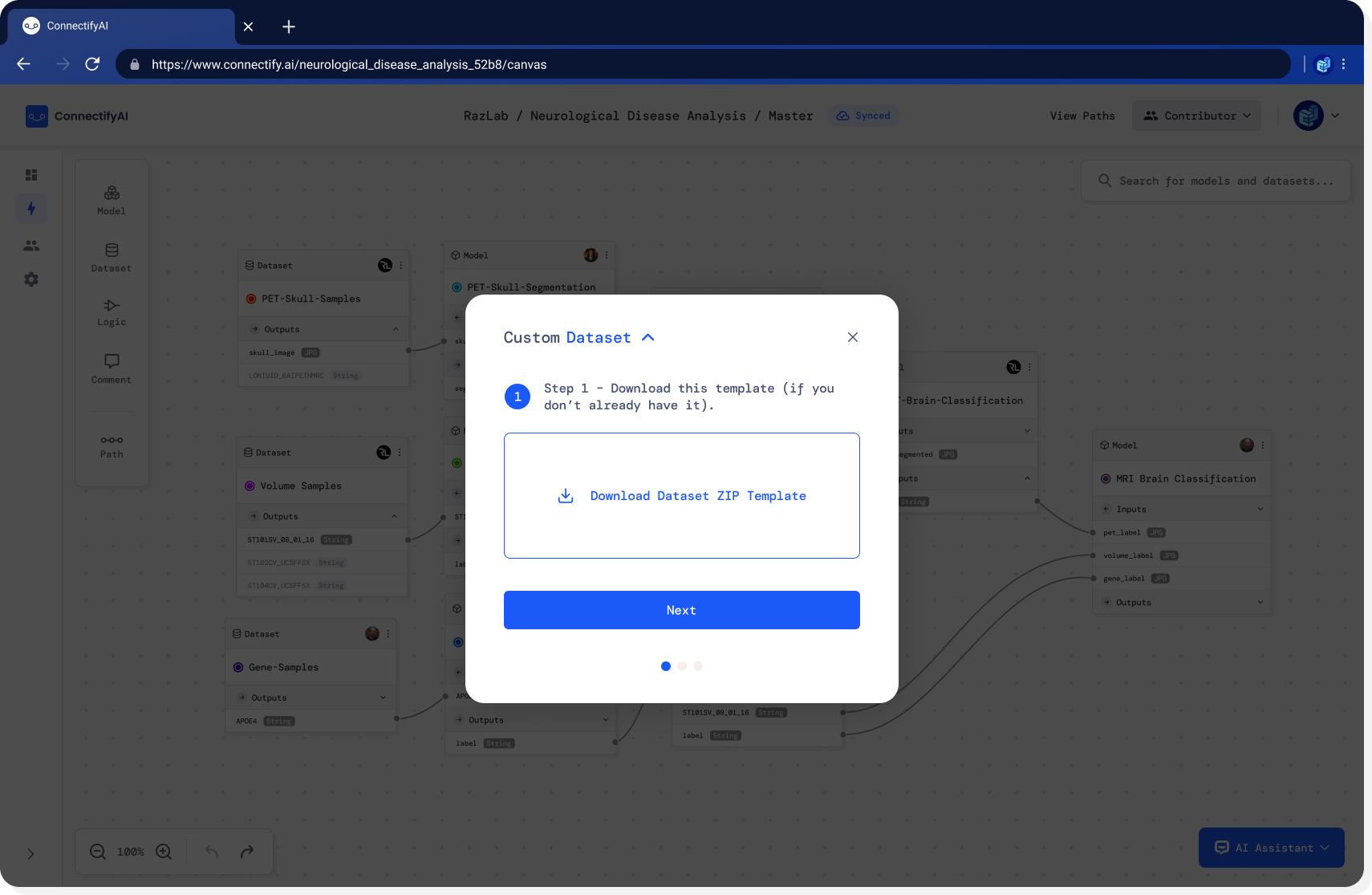The width and height of the screenshot is (1372, 895).
Task: Open the partially hidden Brain-Classification model options menu
Action: (x=1029, y=367)
